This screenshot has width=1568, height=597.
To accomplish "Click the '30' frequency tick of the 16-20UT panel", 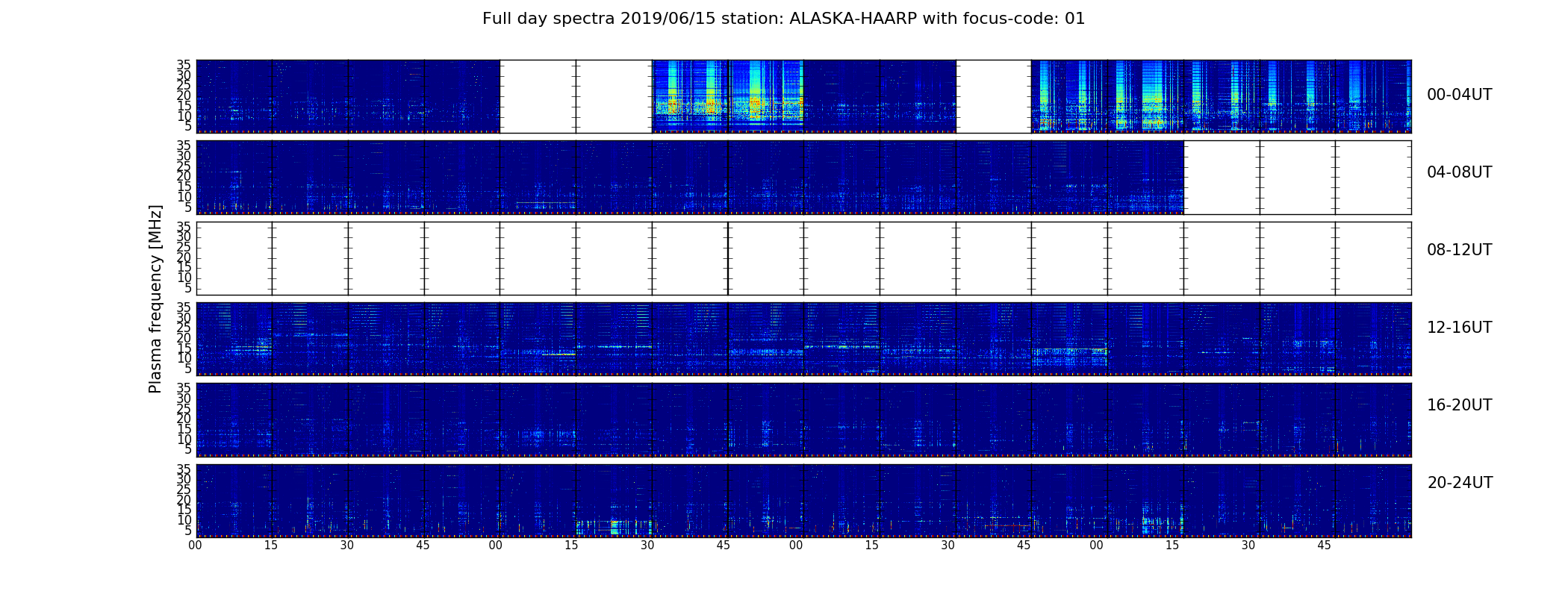I will [184, 398].
